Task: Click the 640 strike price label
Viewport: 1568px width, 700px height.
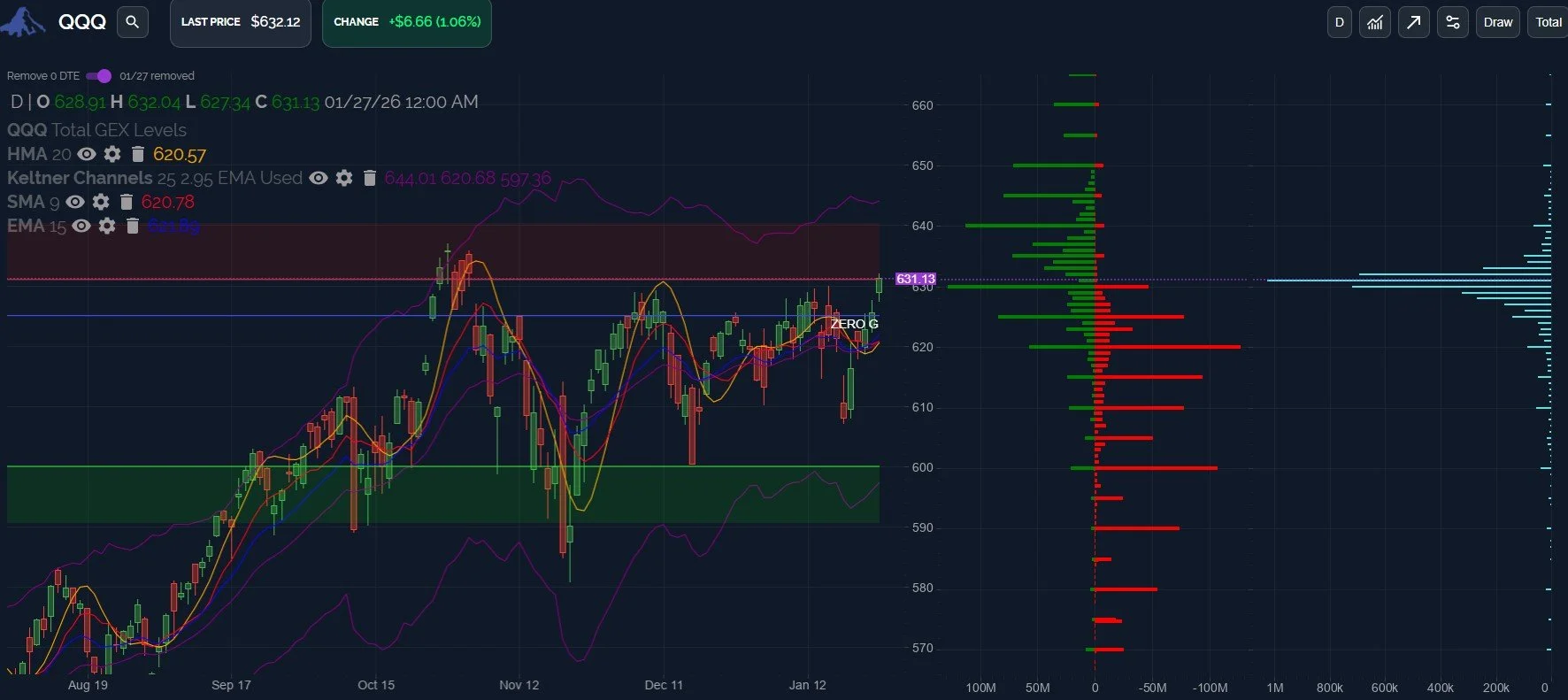Action: [923, 226]
